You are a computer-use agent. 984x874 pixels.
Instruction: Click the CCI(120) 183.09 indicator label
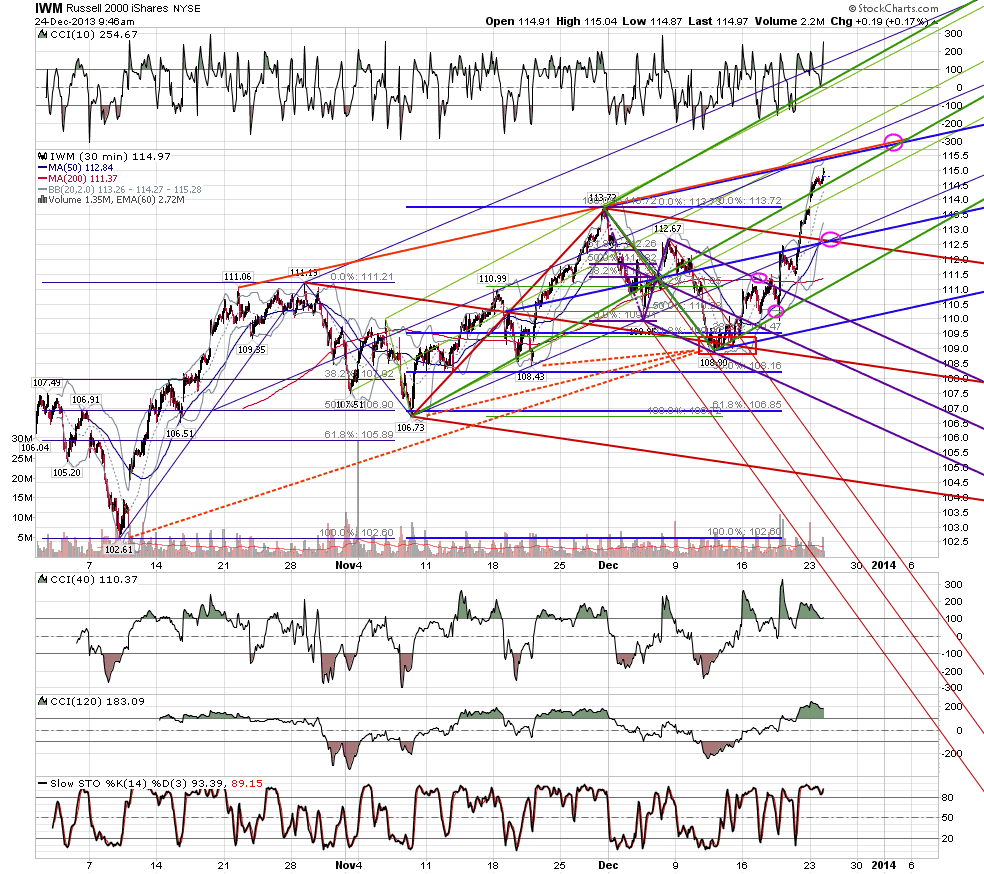coord(97,701)
